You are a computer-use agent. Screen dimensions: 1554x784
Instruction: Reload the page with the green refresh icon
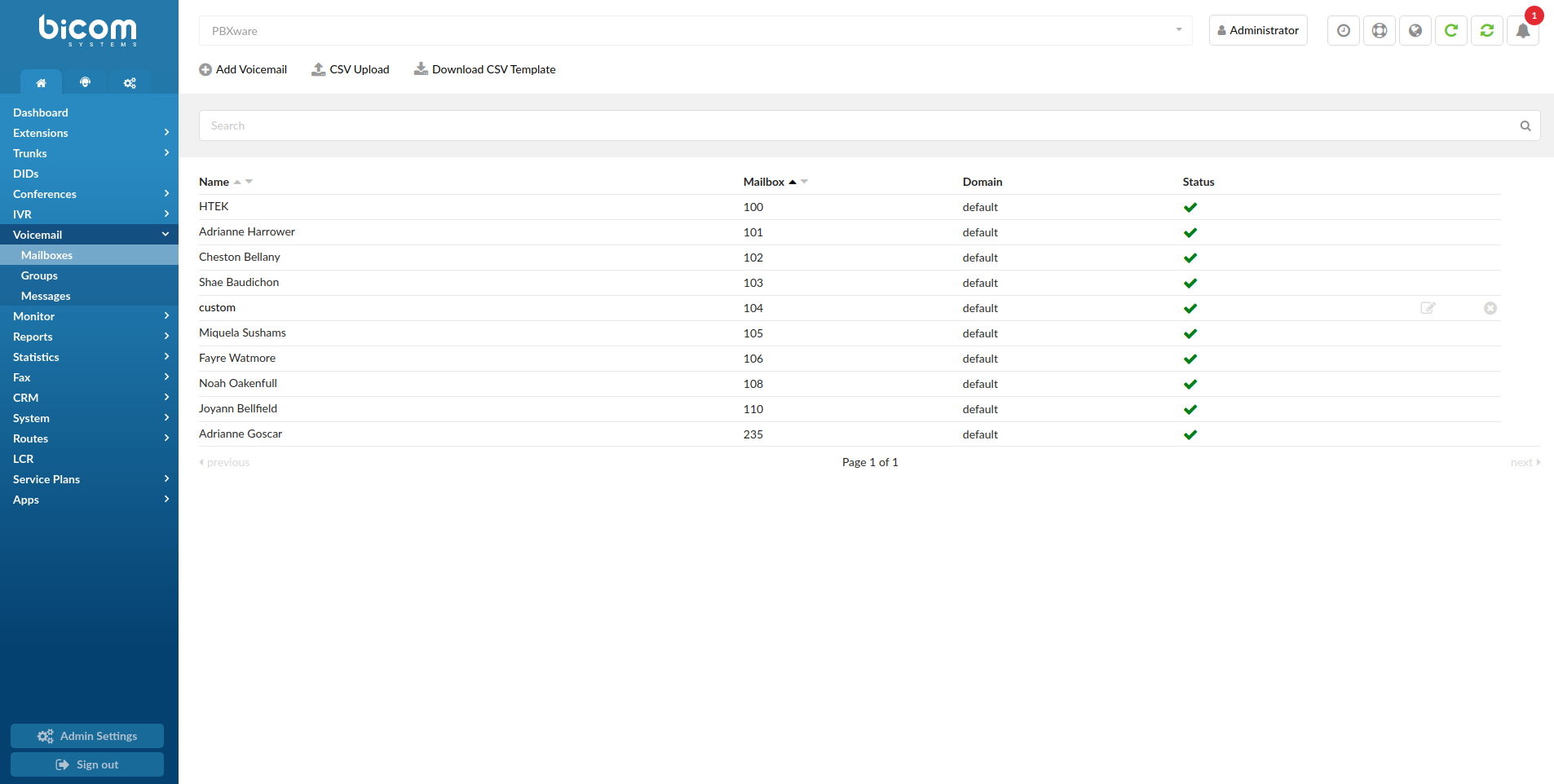pyautogui.click(x=1450, y=30)
